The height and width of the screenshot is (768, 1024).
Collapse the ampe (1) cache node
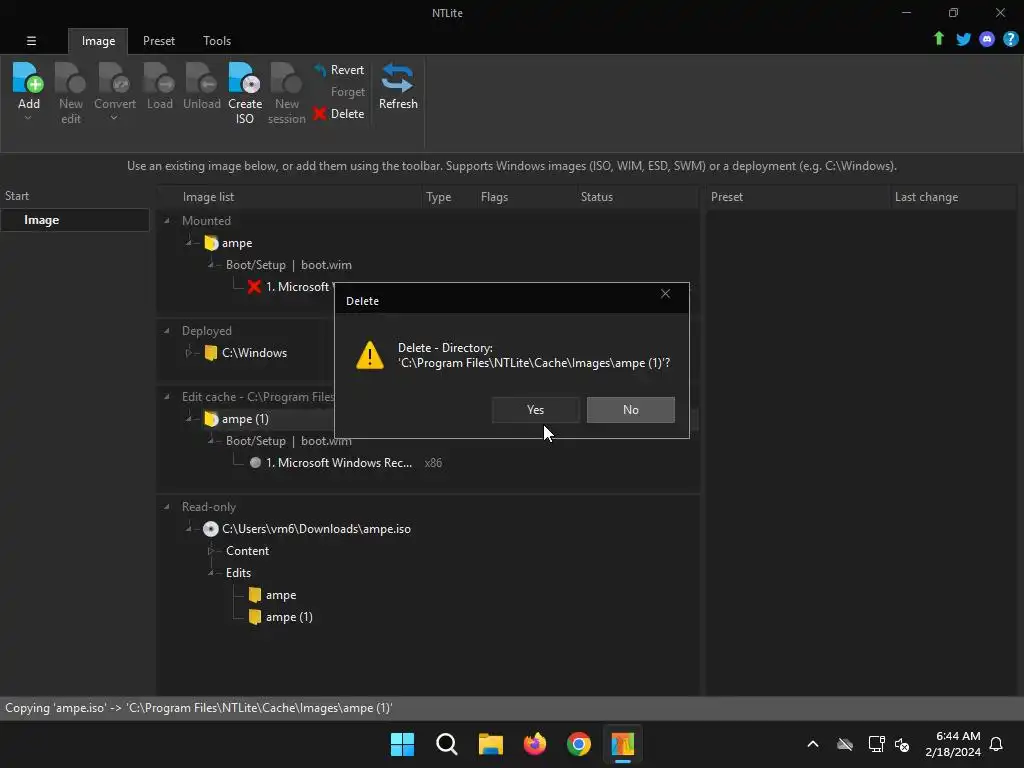click(x=189, y=419)
